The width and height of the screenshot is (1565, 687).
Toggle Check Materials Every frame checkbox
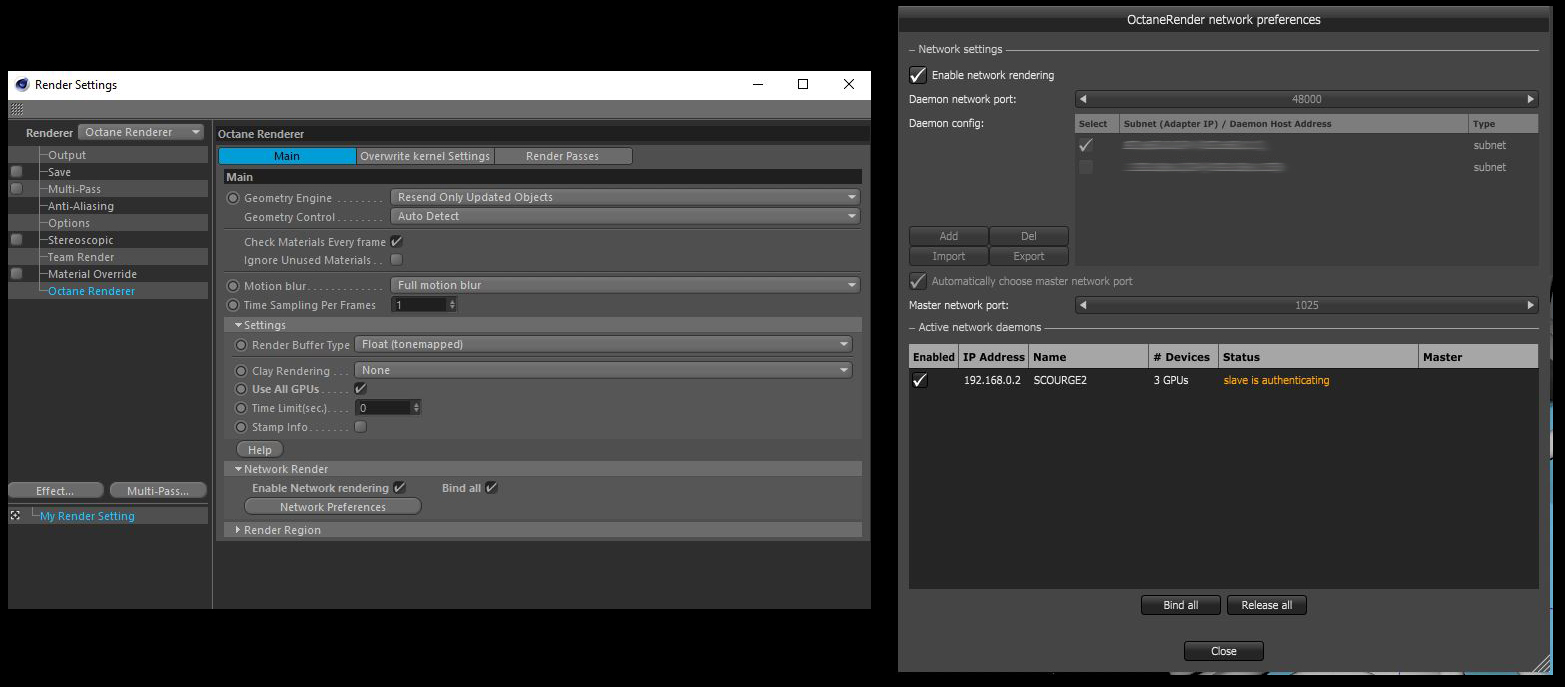397,242
